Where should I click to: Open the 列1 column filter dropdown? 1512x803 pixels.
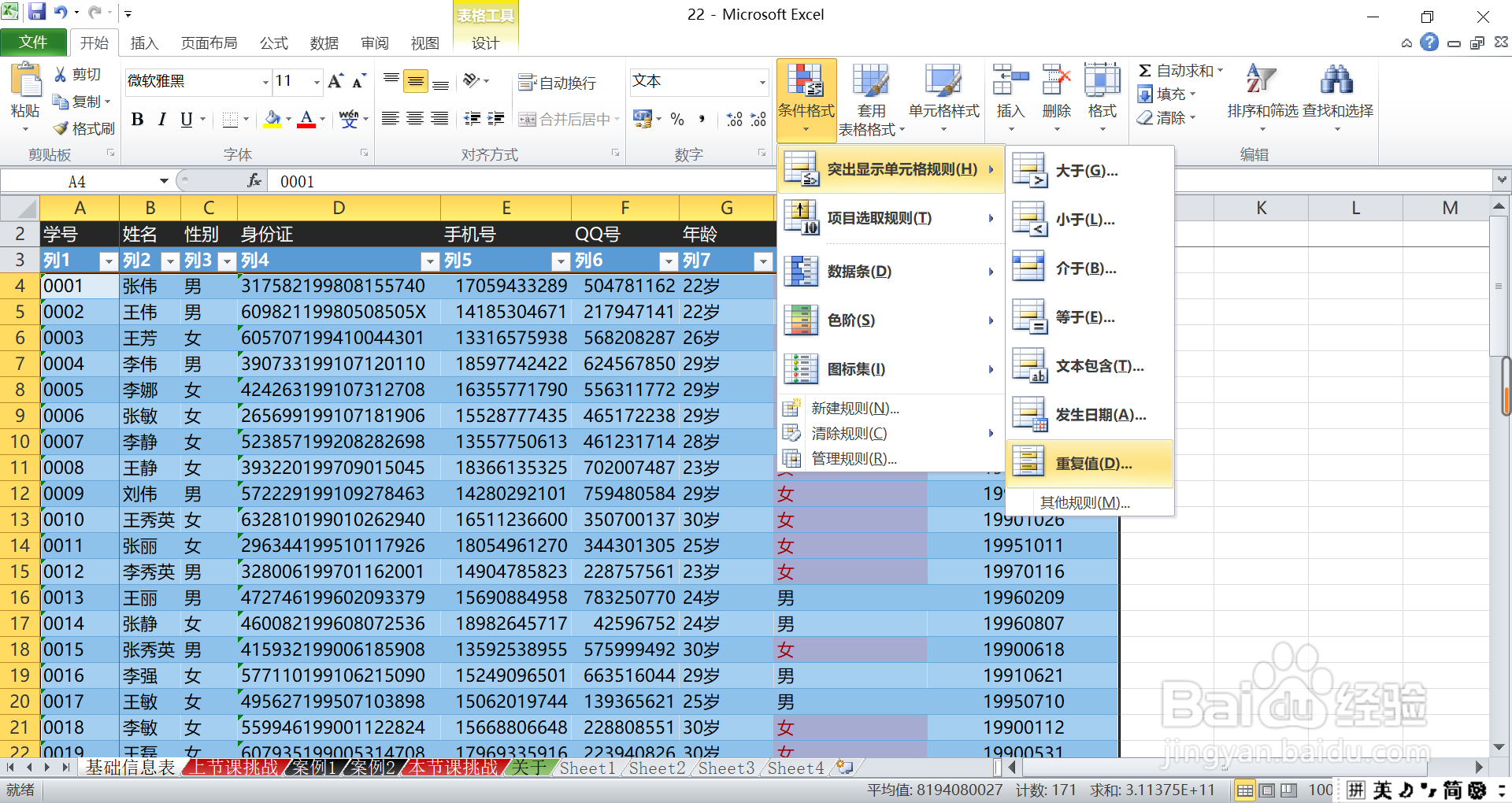[x=109, y=261]
